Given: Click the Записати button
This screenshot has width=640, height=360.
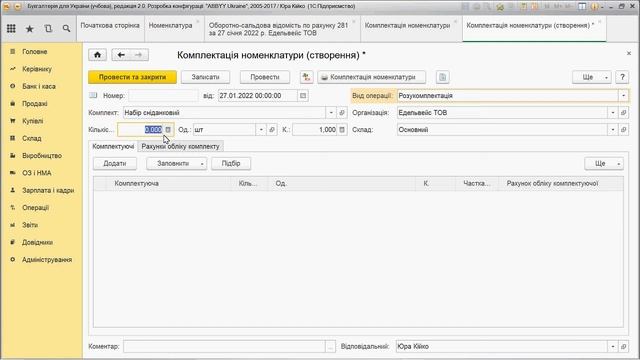Looking at the screenshot, I should click(x=205, y=77).
